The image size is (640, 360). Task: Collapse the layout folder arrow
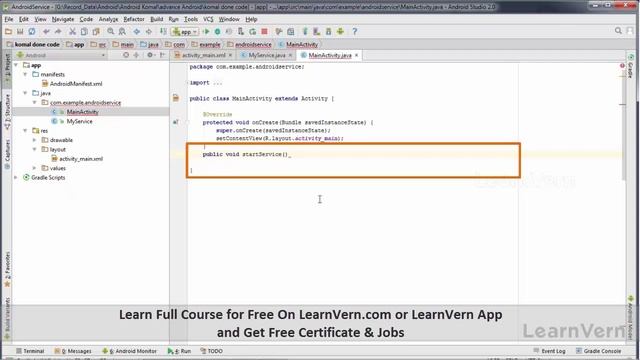pos(35,149)
